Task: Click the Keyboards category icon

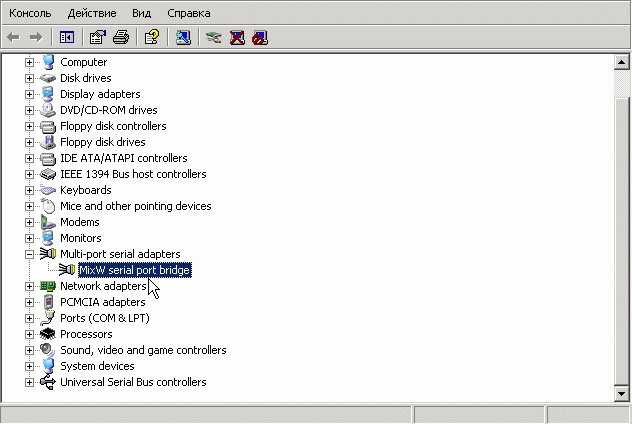Action: pyautogui.click(x=48, y=190)
